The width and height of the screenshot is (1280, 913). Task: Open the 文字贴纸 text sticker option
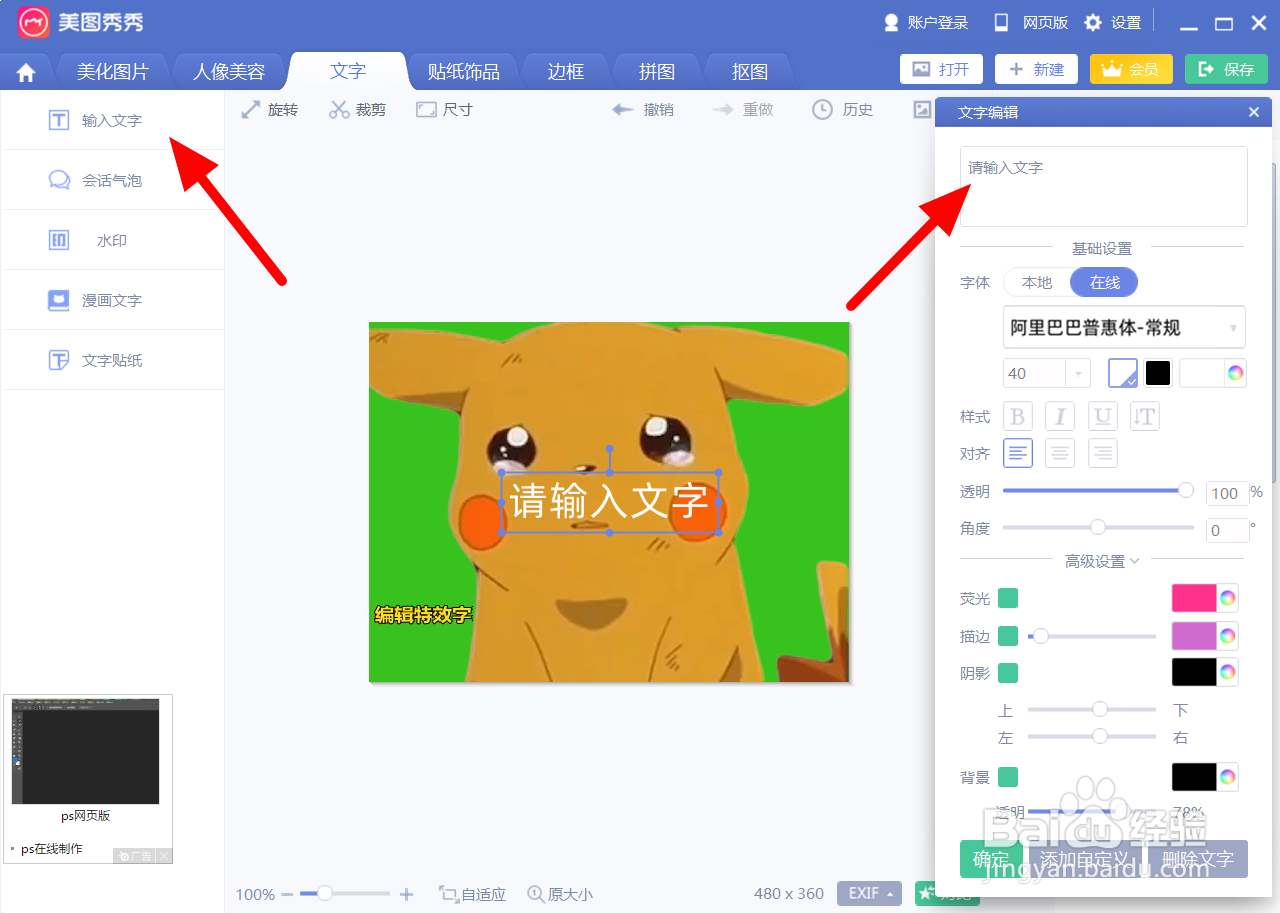point(96,360)
